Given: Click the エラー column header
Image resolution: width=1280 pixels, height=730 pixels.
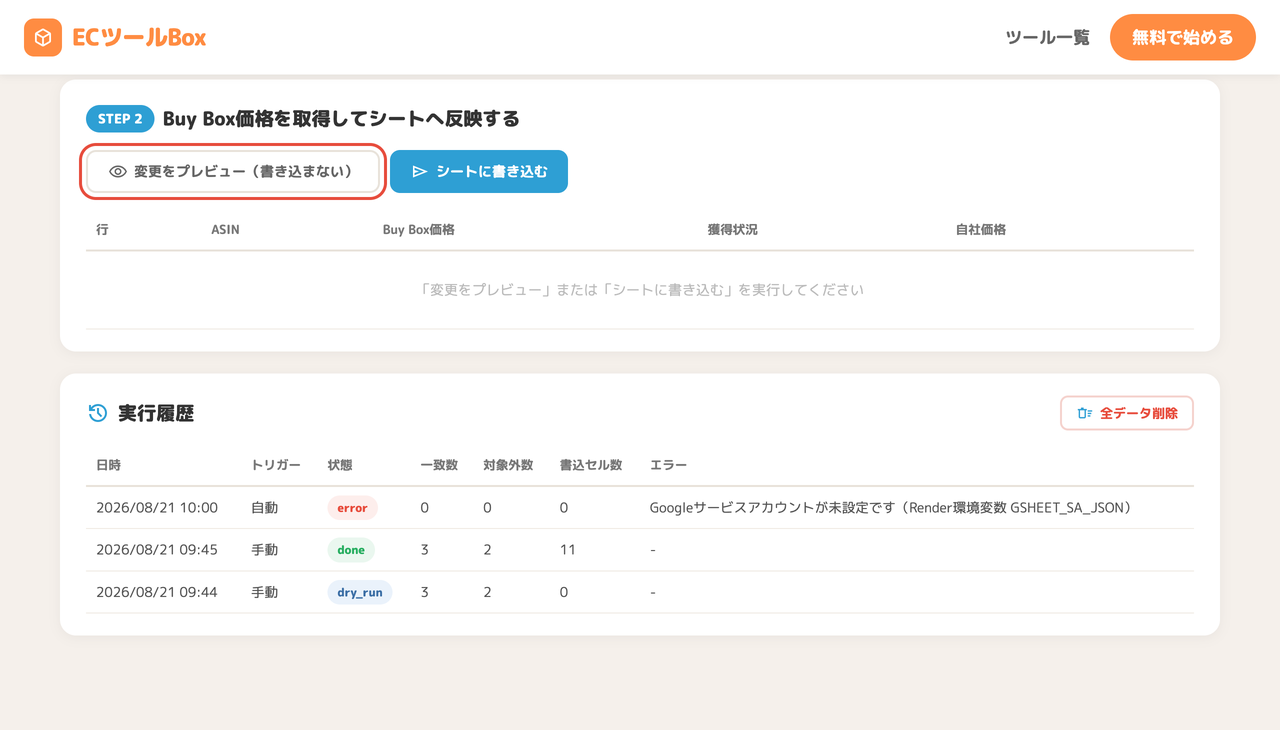Looking at the screenshot, I should [668, 465].
